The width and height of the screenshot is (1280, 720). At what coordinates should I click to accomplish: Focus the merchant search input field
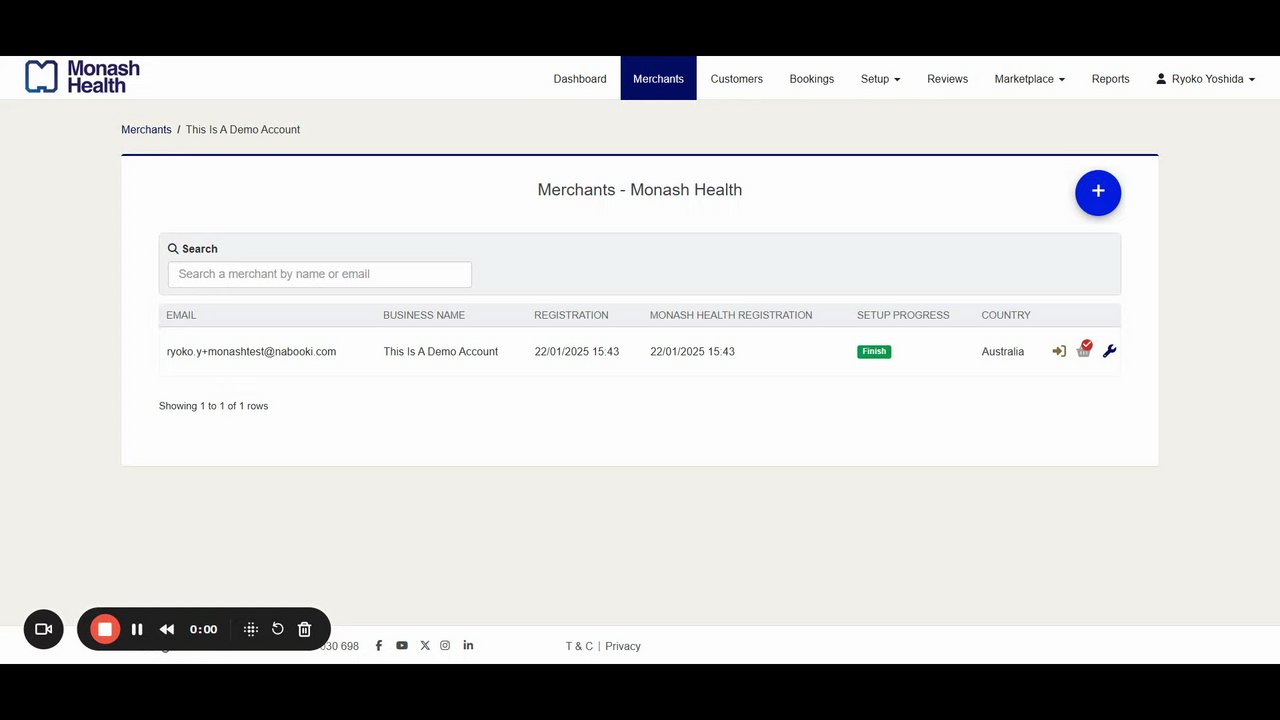[320, 274]
